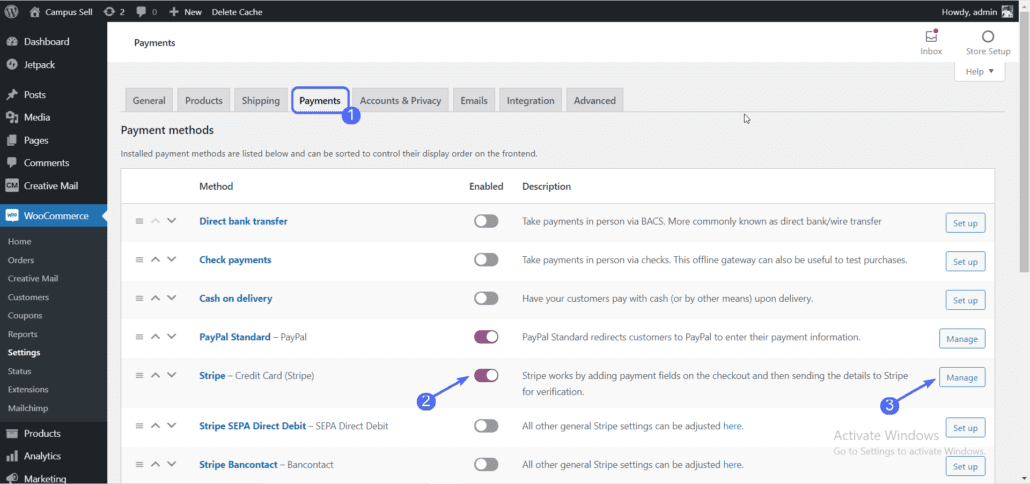Viewport: 1030px width, 484px height.
Task: Grab the Stripe Credit Card drag handle
Action: (139, 376)
